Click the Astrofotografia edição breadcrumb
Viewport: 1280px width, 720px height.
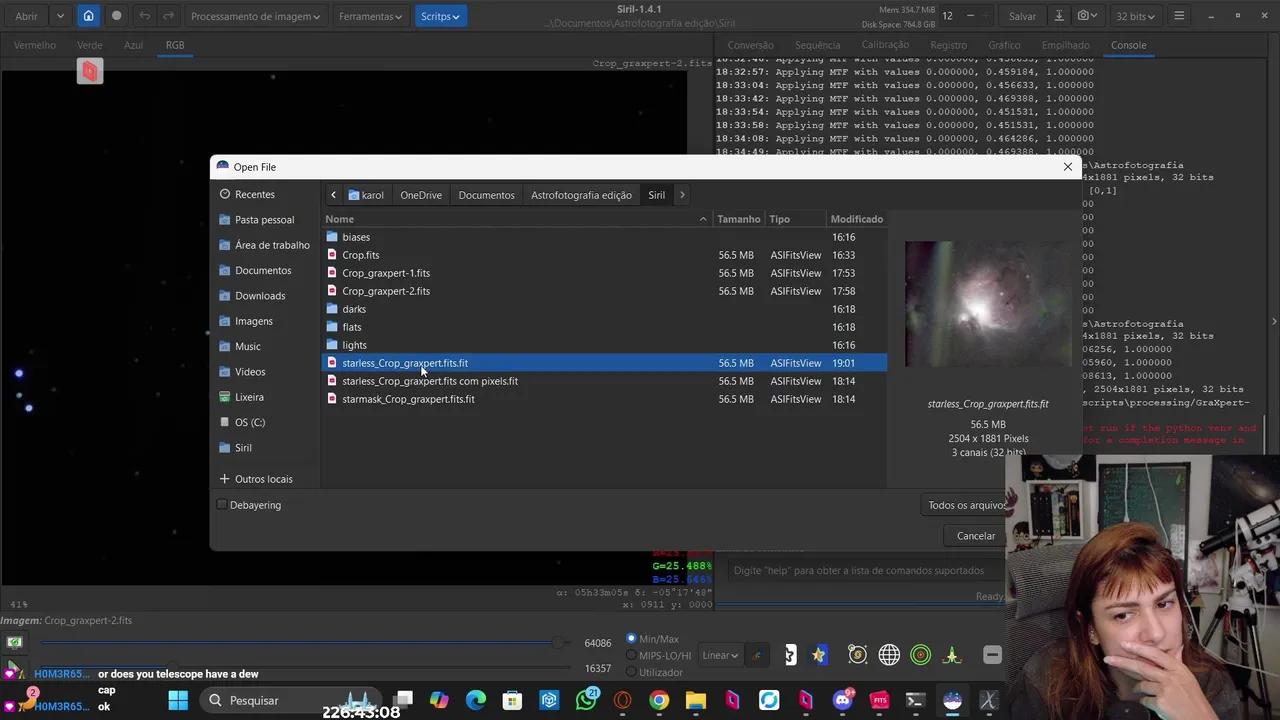581,195
